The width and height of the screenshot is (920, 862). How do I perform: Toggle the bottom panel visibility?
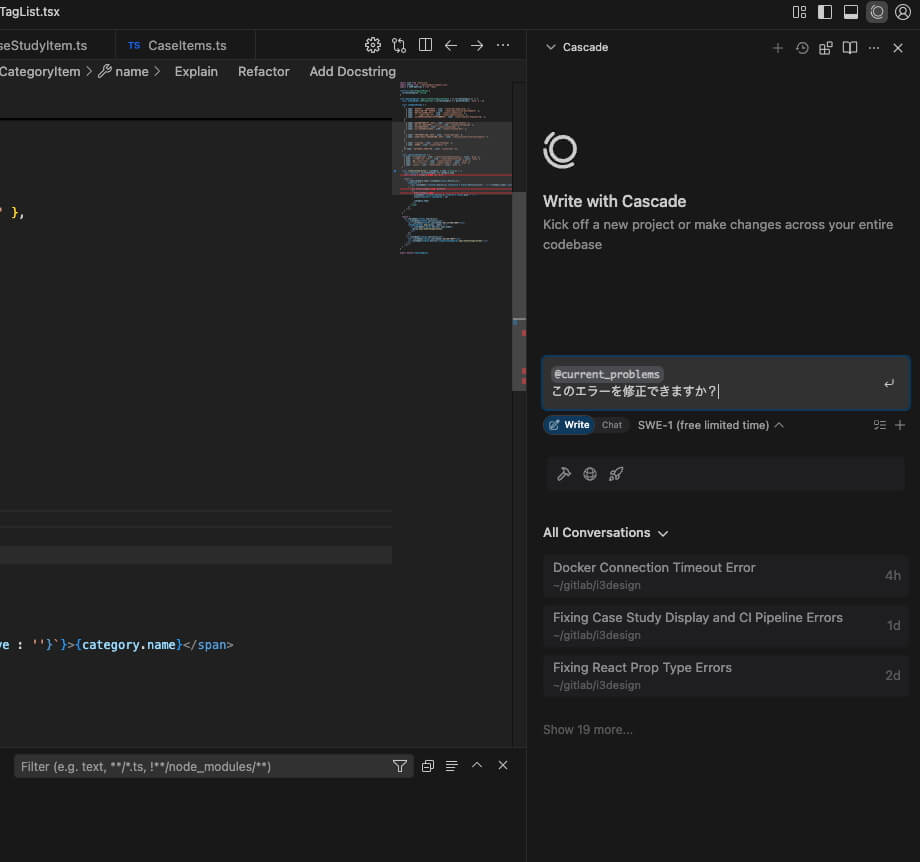851,12
